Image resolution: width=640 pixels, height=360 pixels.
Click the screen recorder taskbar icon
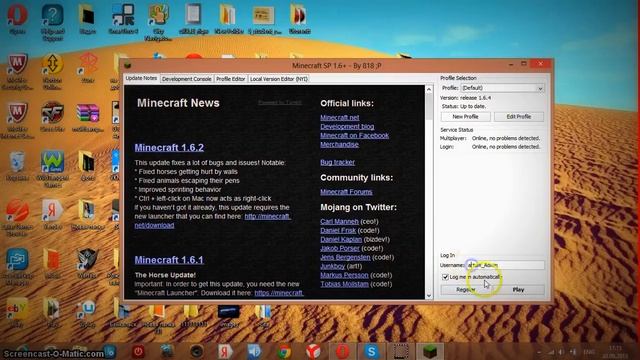[400, 351]
